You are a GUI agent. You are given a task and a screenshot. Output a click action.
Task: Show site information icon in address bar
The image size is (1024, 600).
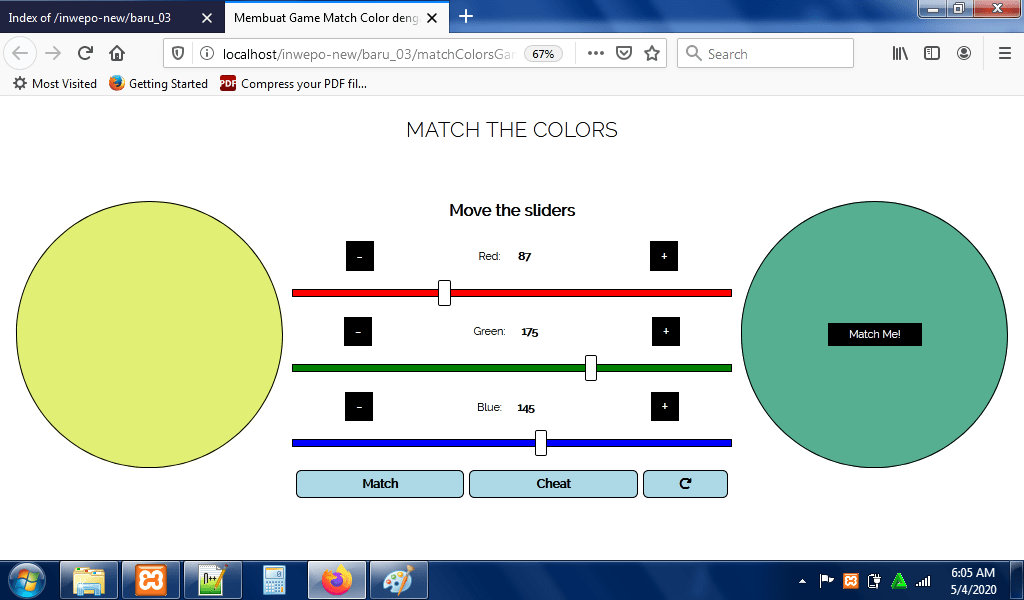coord(206,54)
